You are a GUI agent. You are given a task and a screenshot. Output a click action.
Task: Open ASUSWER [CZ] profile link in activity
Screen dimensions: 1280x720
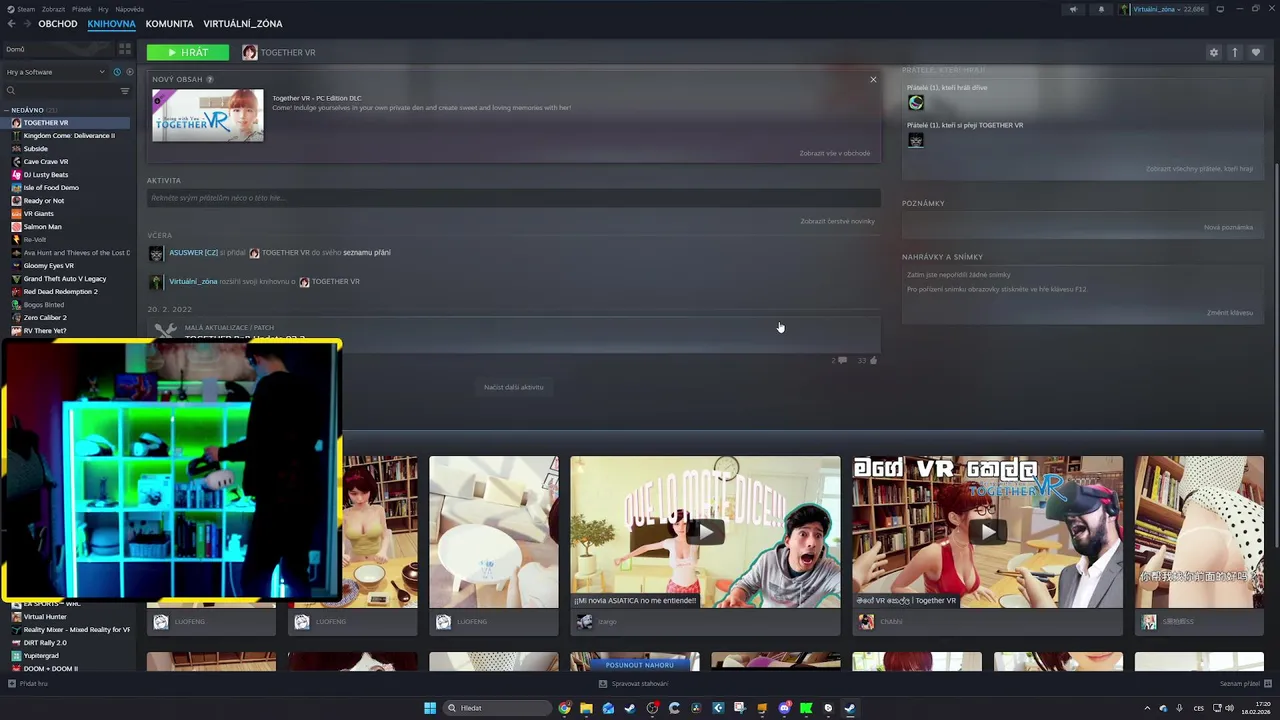(x=193, y=252)
